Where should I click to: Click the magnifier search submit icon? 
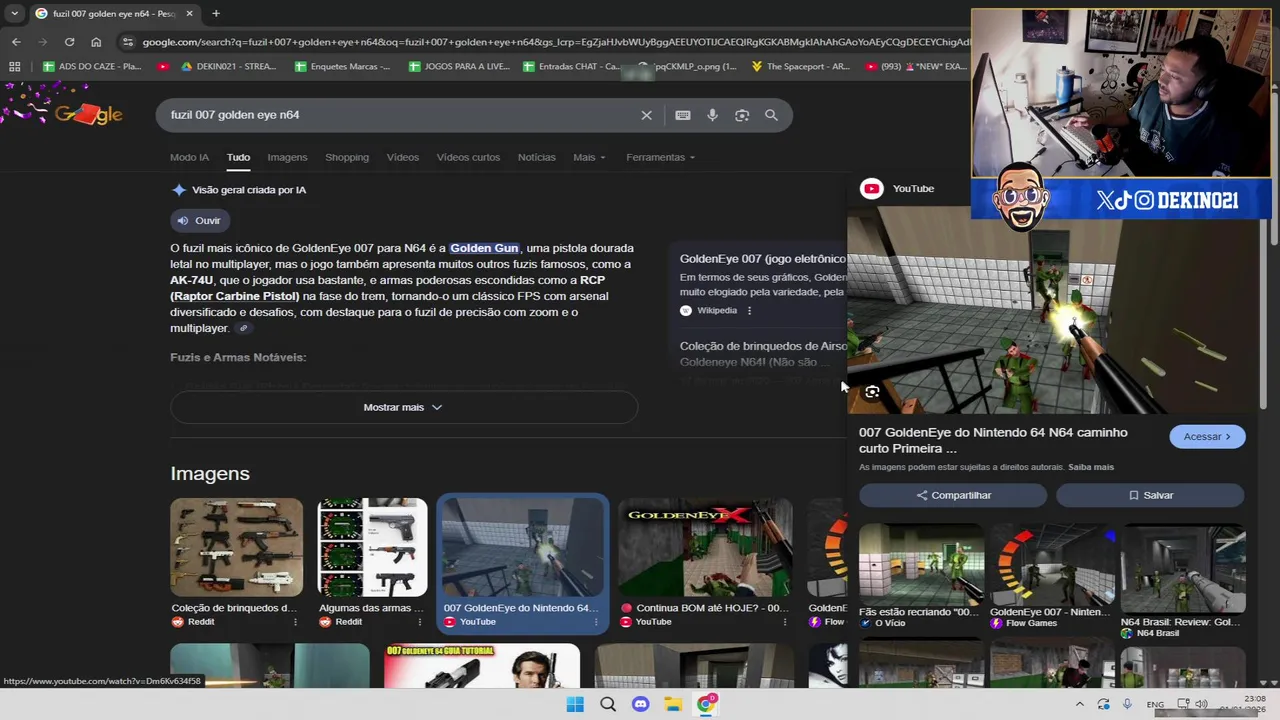[771, 115]
